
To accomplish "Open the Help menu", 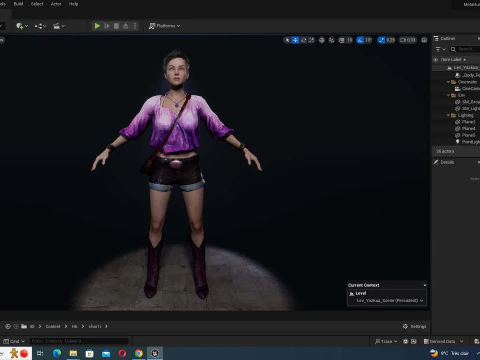I will pos(73,4).
